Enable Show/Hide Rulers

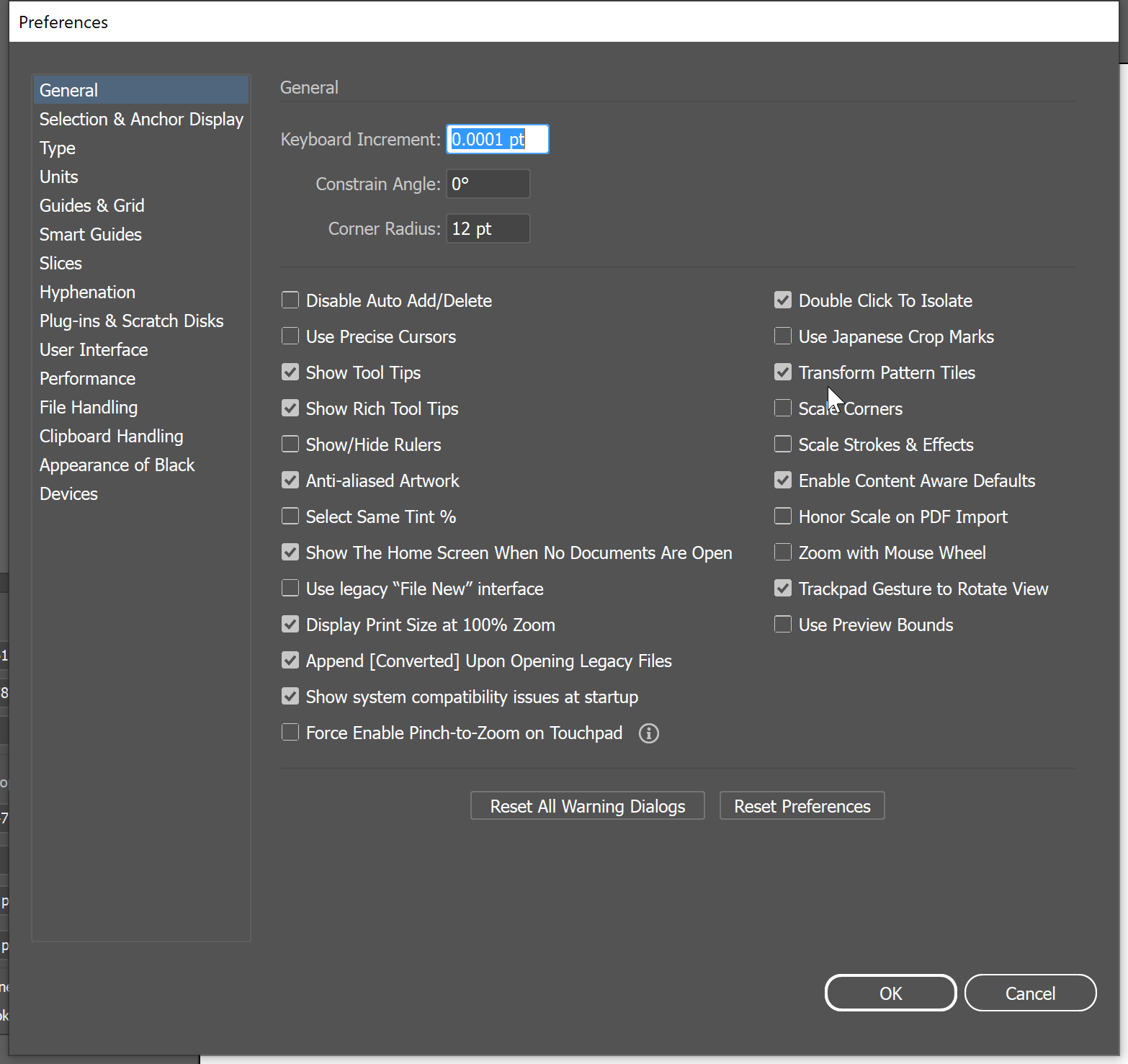290,444
